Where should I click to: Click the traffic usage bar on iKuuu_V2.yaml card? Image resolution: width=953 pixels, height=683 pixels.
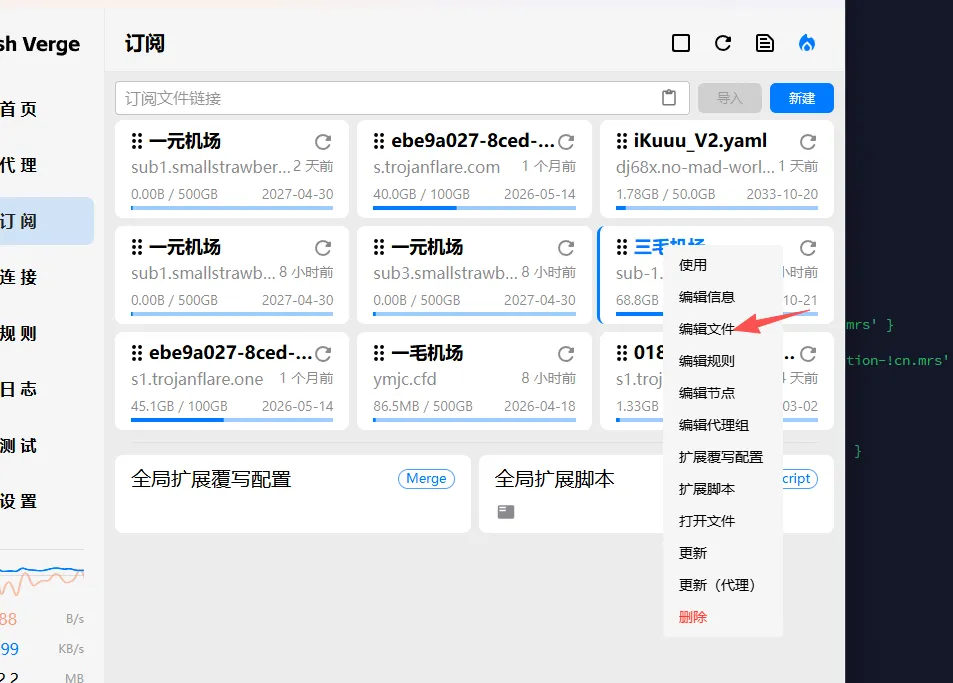tap(716, 208)
